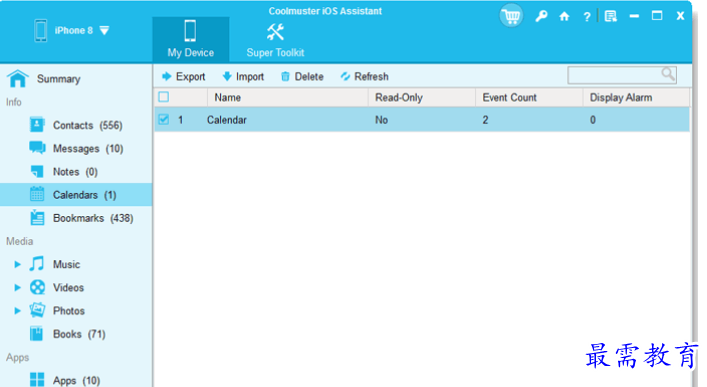Image resolution: width=707 pixels, height=387 pixels.
Task: Expand the Music tree node
Action: 17,264
